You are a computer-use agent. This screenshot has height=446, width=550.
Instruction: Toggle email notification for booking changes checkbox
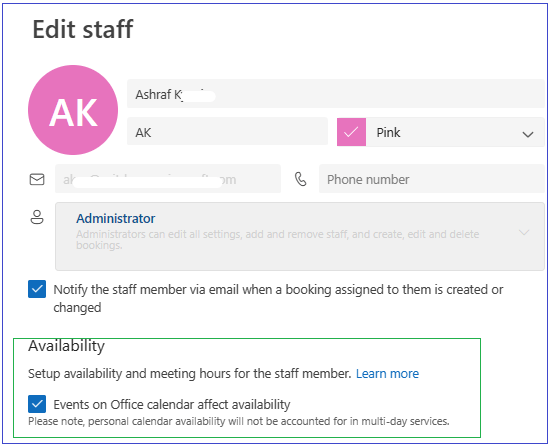tap(37, 289)
